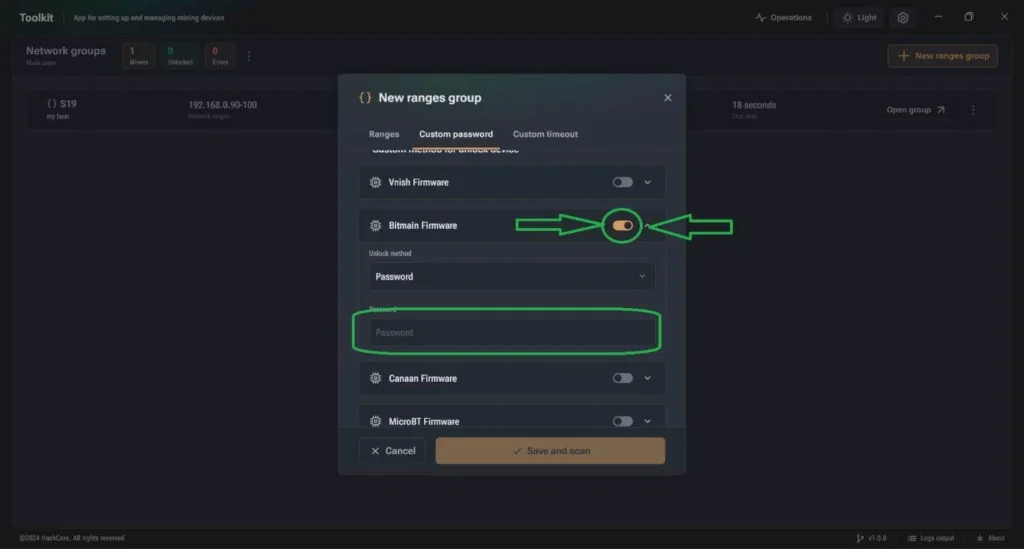1024x549 pixels.
Task: Click the Logs output icon
Action: click(x=912, y=538)
